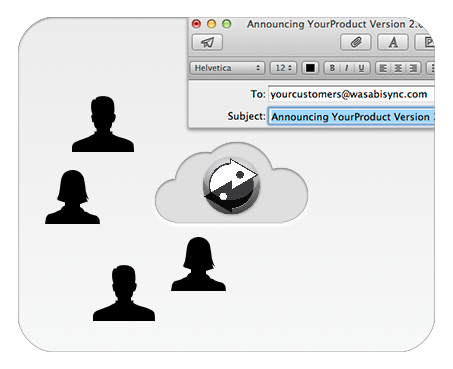Image resolution: width=453 pixels, height=369 pixels.
Task: Select the lower right female contact silhouette
Action: click(198, 264)
